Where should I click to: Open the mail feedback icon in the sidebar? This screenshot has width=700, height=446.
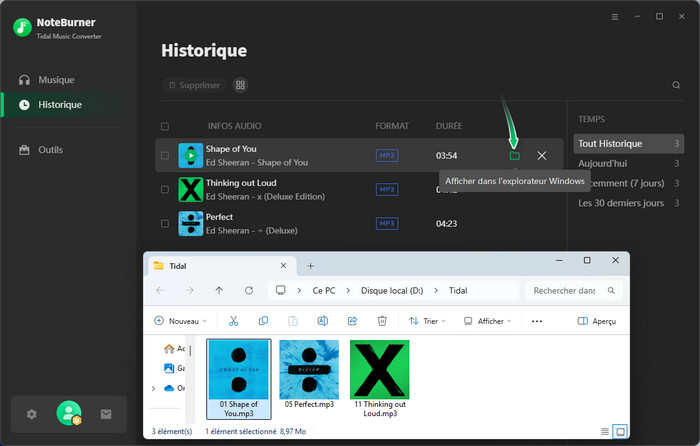click(105, 414)
